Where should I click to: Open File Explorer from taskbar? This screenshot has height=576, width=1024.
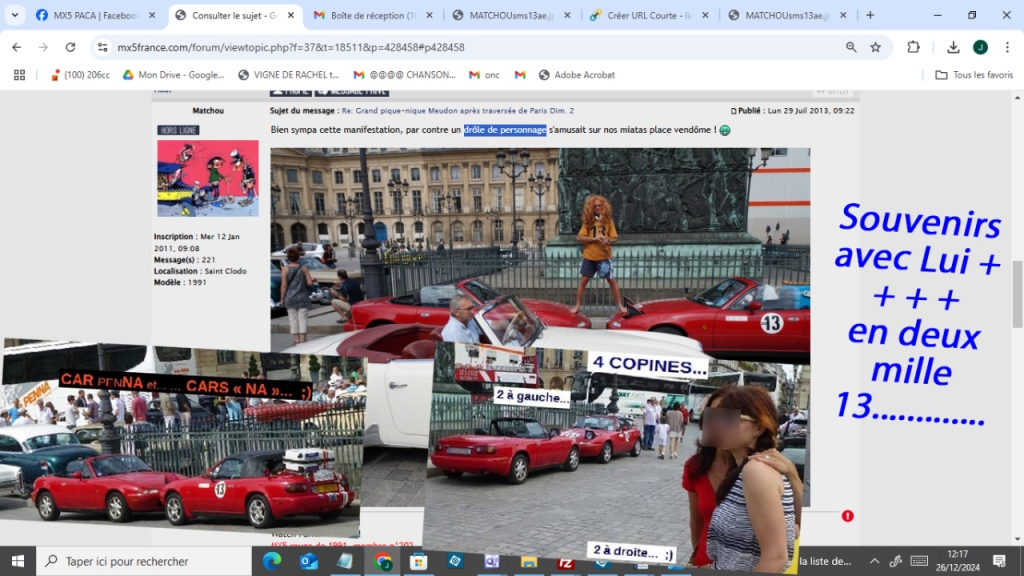click(529, 561)
